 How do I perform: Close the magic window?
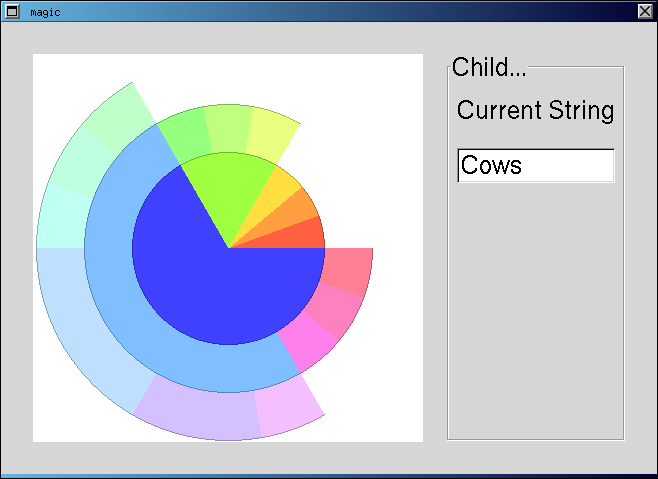click(x=645, y=11)
